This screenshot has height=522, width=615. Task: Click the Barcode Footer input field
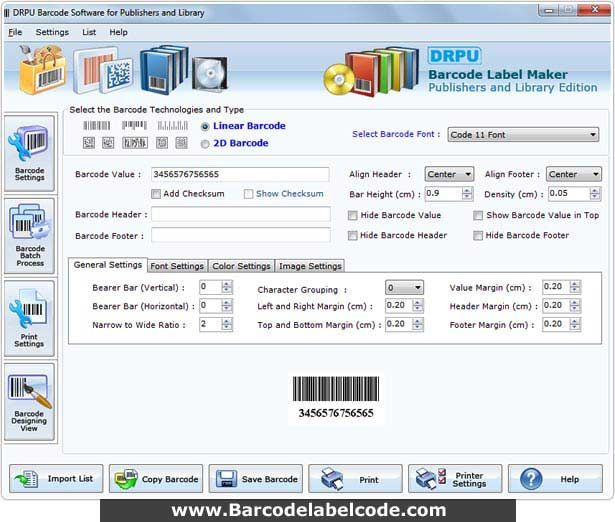click(x=241, y=235)
